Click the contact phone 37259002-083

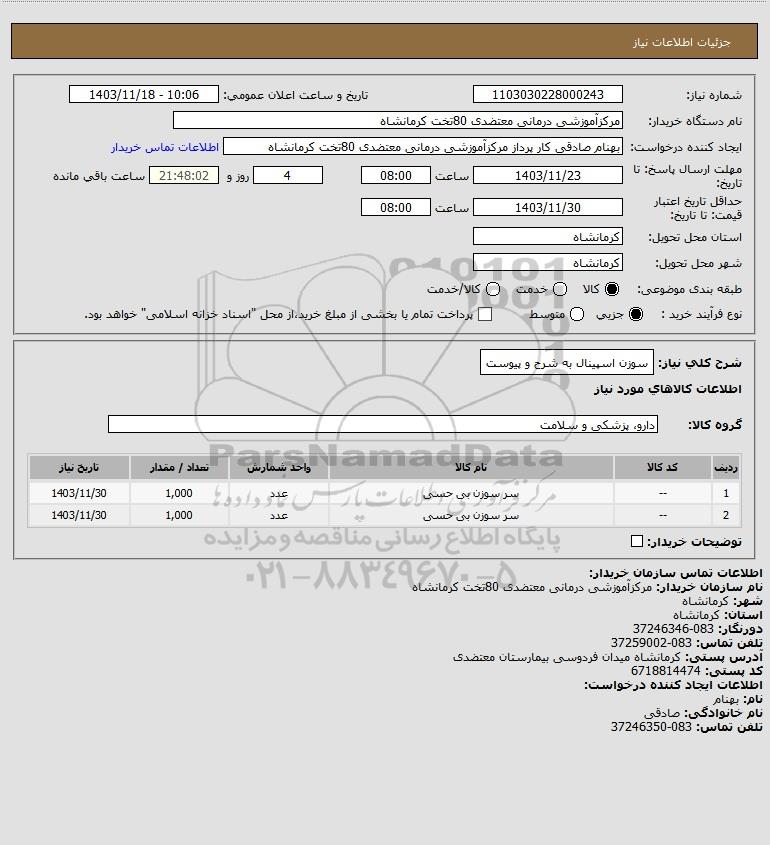point(651,643)
